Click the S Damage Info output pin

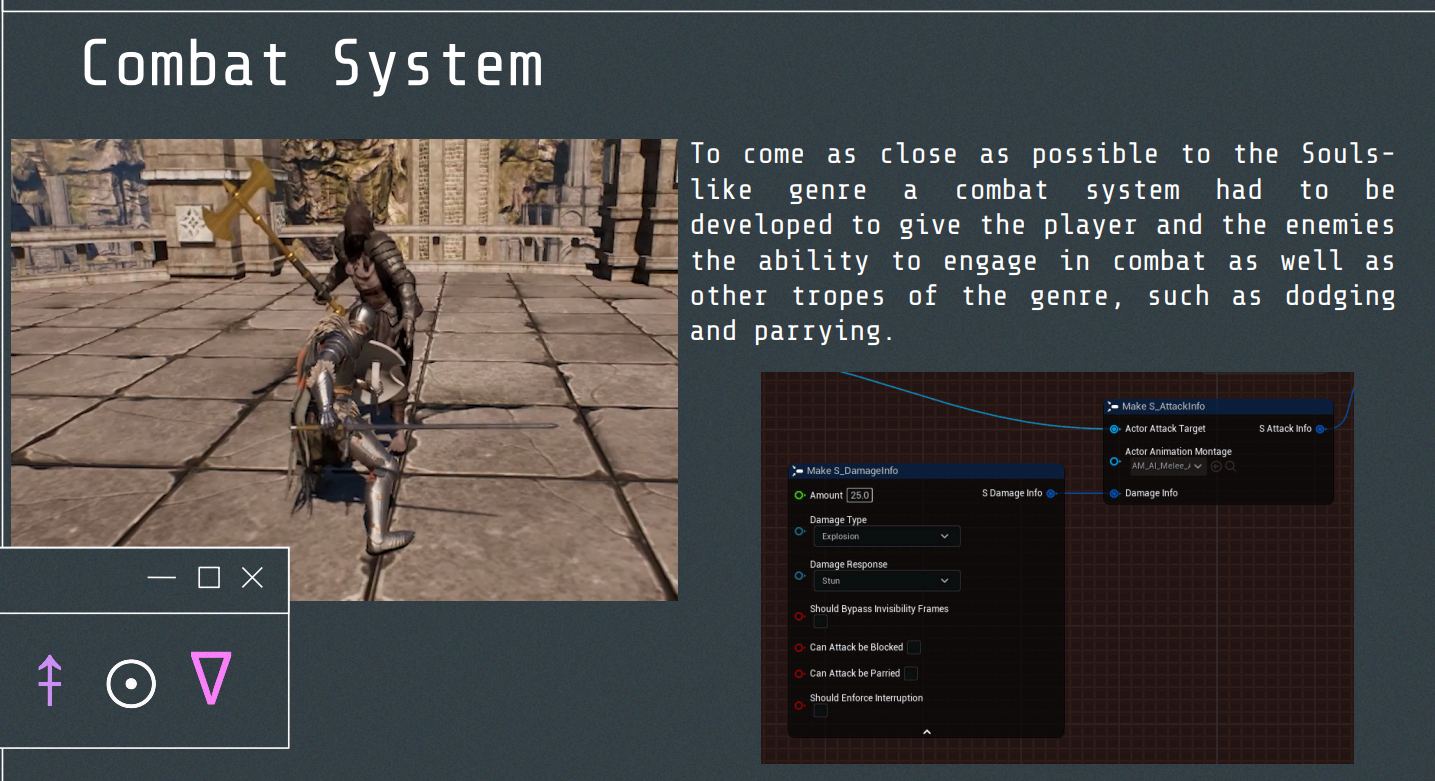(x=1051, y=493)
